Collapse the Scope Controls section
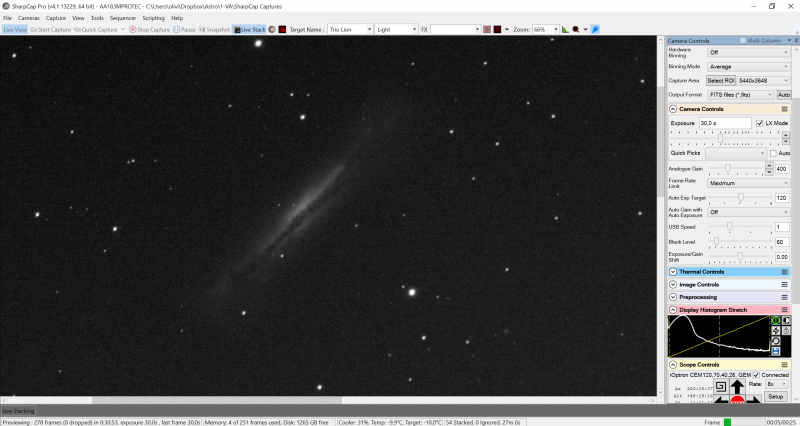 click(x=673, y=365)
